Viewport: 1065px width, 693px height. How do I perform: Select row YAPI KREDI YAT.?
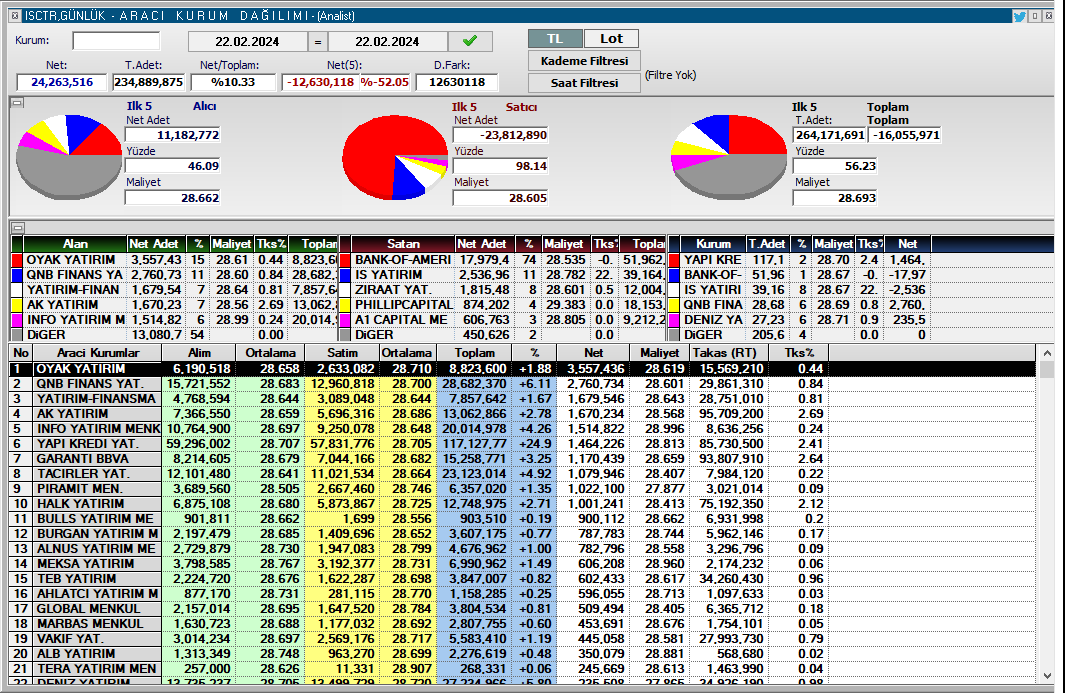click(x=523, y=444)
